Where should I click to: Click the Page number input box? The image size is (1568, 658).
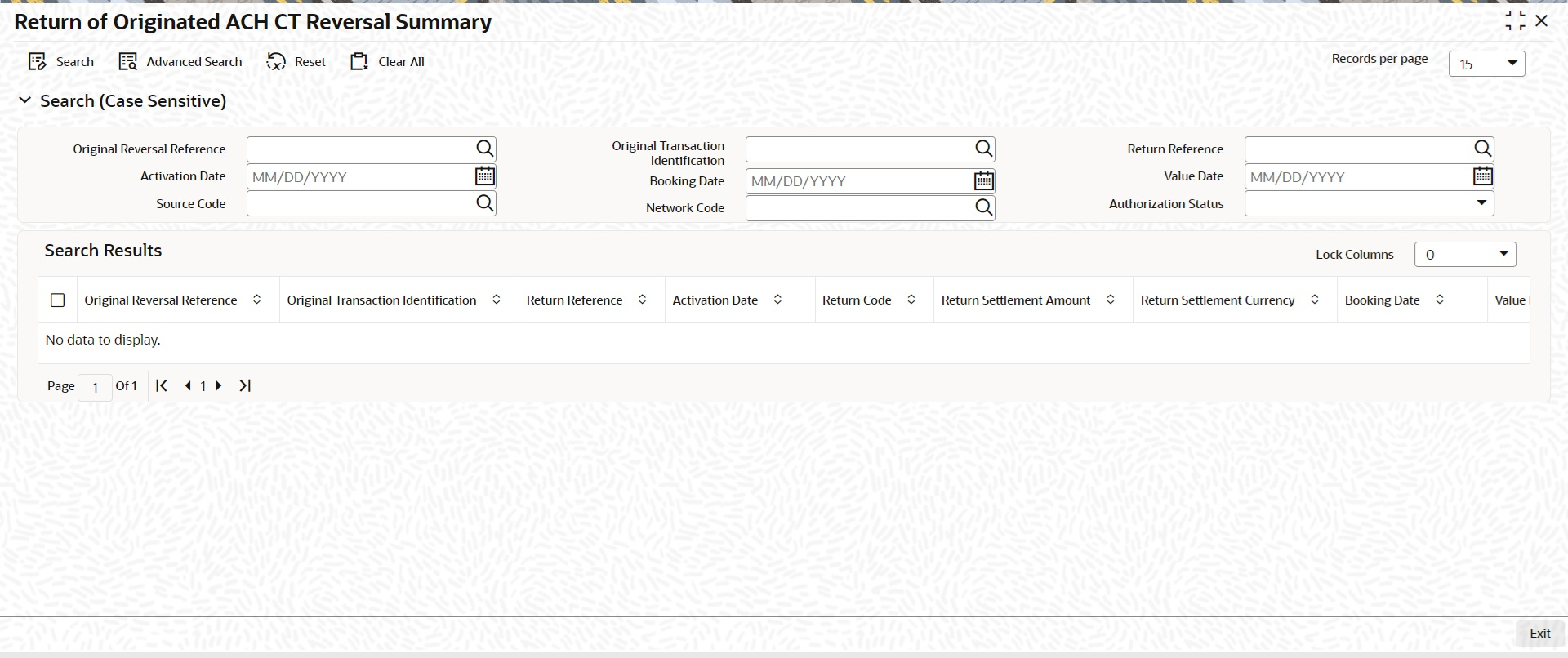click(96, 387)
